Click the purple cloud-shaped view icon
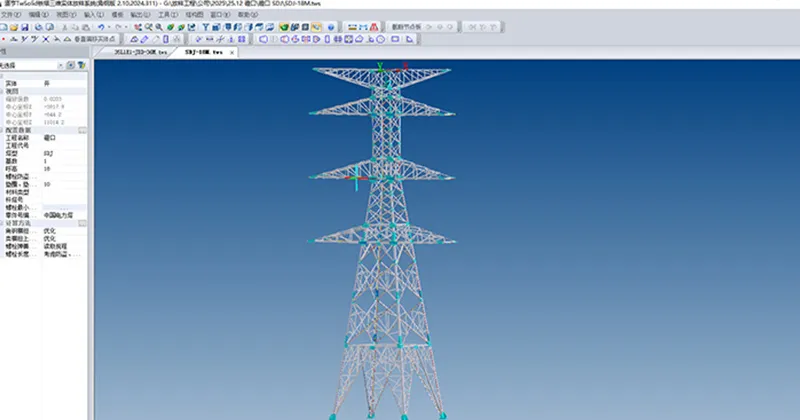 359,39
